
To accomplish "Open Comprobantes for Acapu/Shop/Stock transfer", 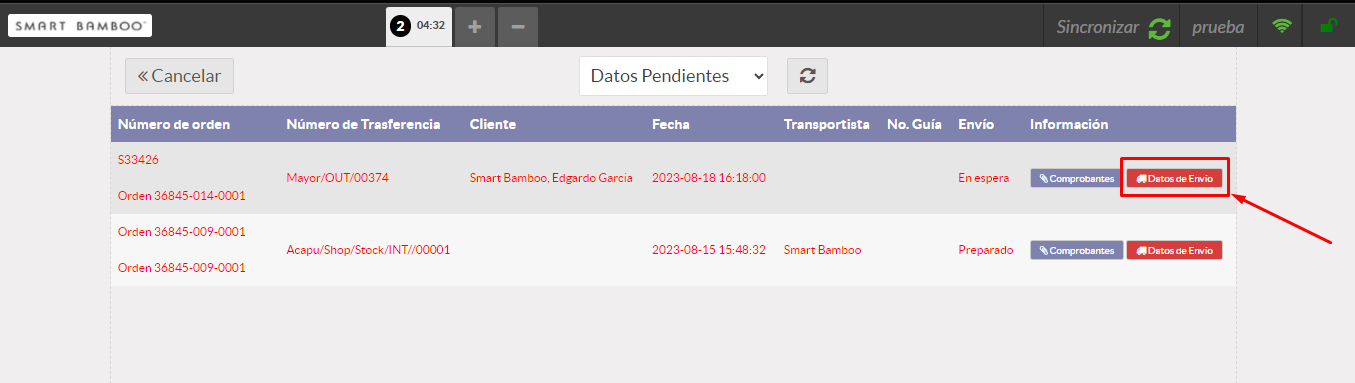I will coord(1076,250).
